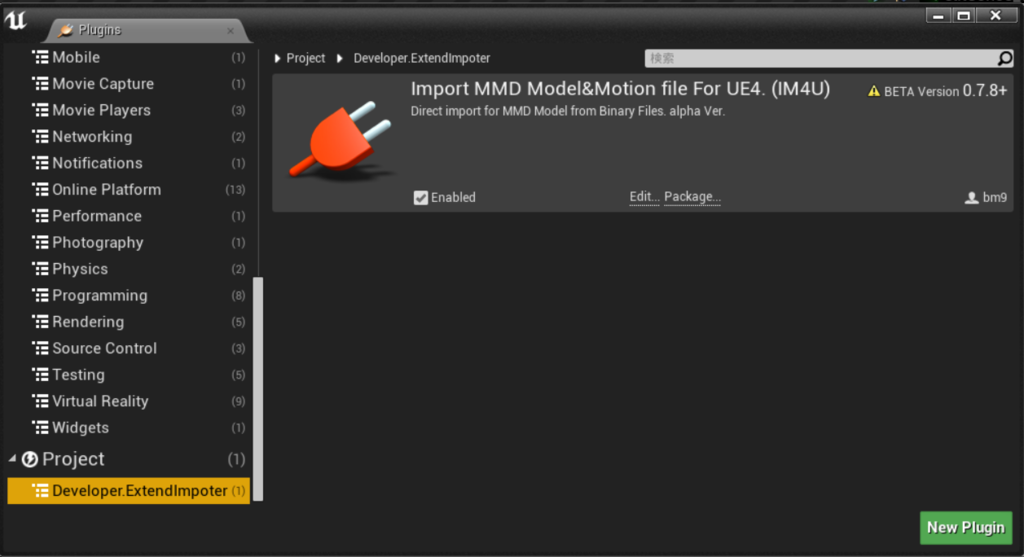Click the list icon beside Testing
1024x557 pixels.
40,375
